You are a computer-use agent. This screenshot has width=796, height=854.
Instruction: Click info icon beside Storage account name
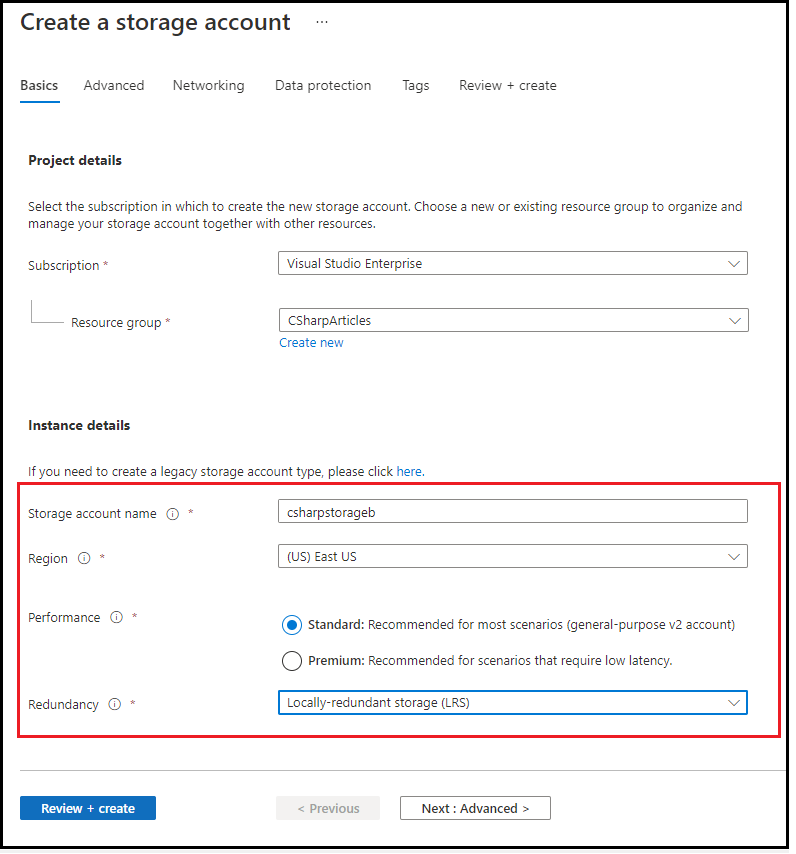tap(172, 514)
